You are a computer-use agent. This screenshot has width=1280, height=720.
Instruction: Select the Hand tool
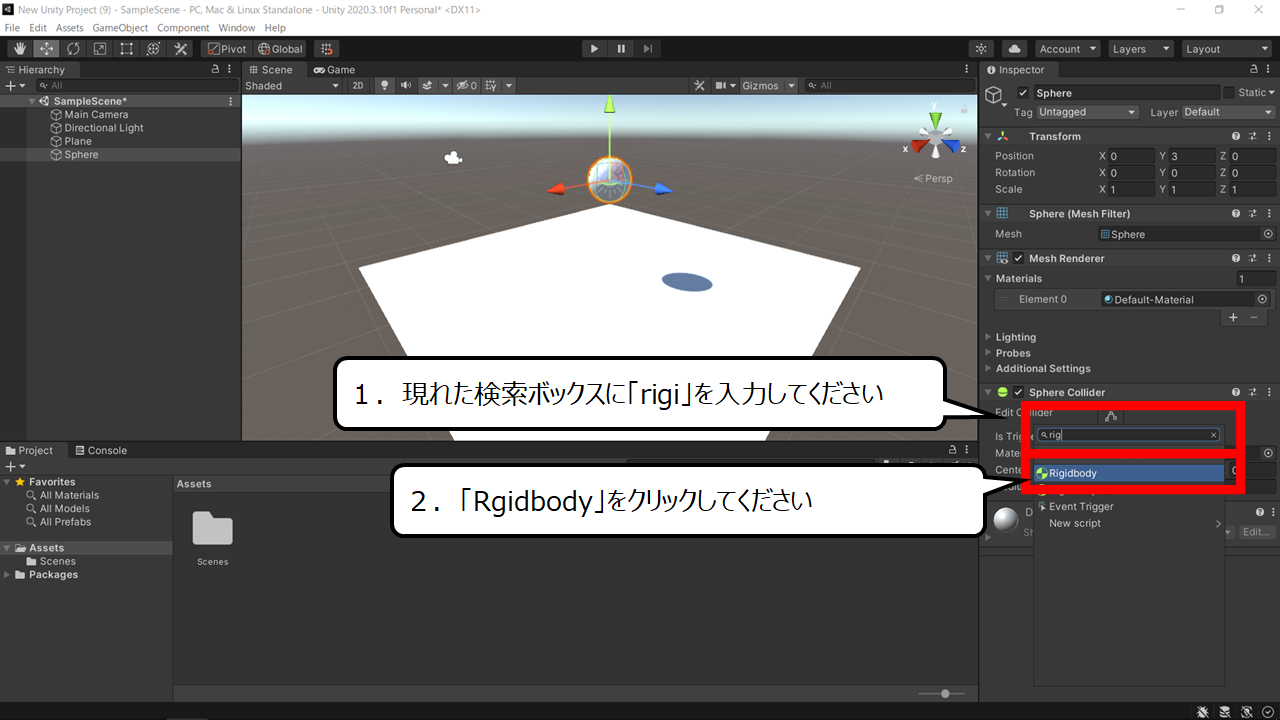(x=20, y=48)
